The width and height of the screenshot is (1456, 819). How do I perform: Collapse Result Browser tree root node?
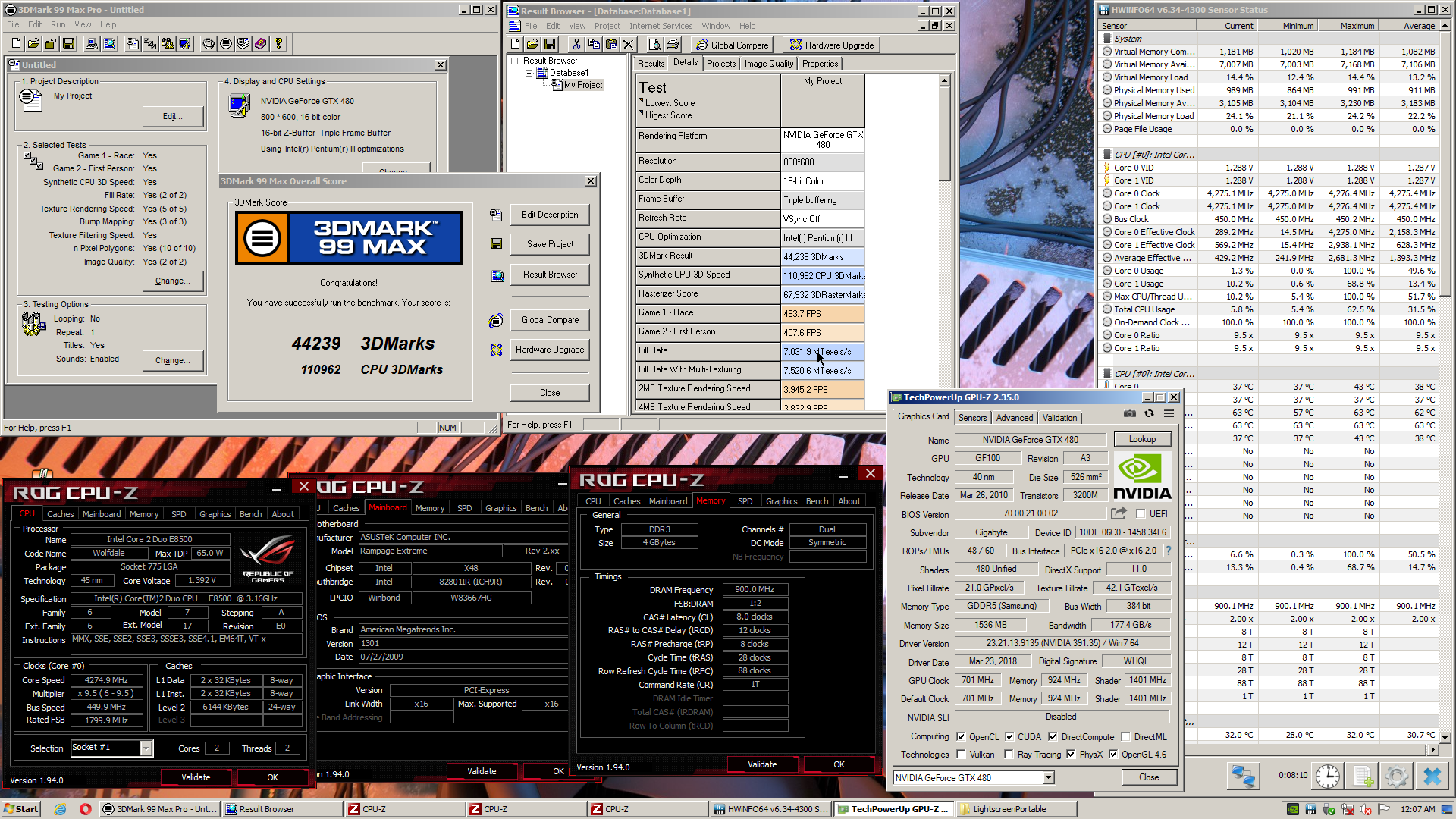515,61
